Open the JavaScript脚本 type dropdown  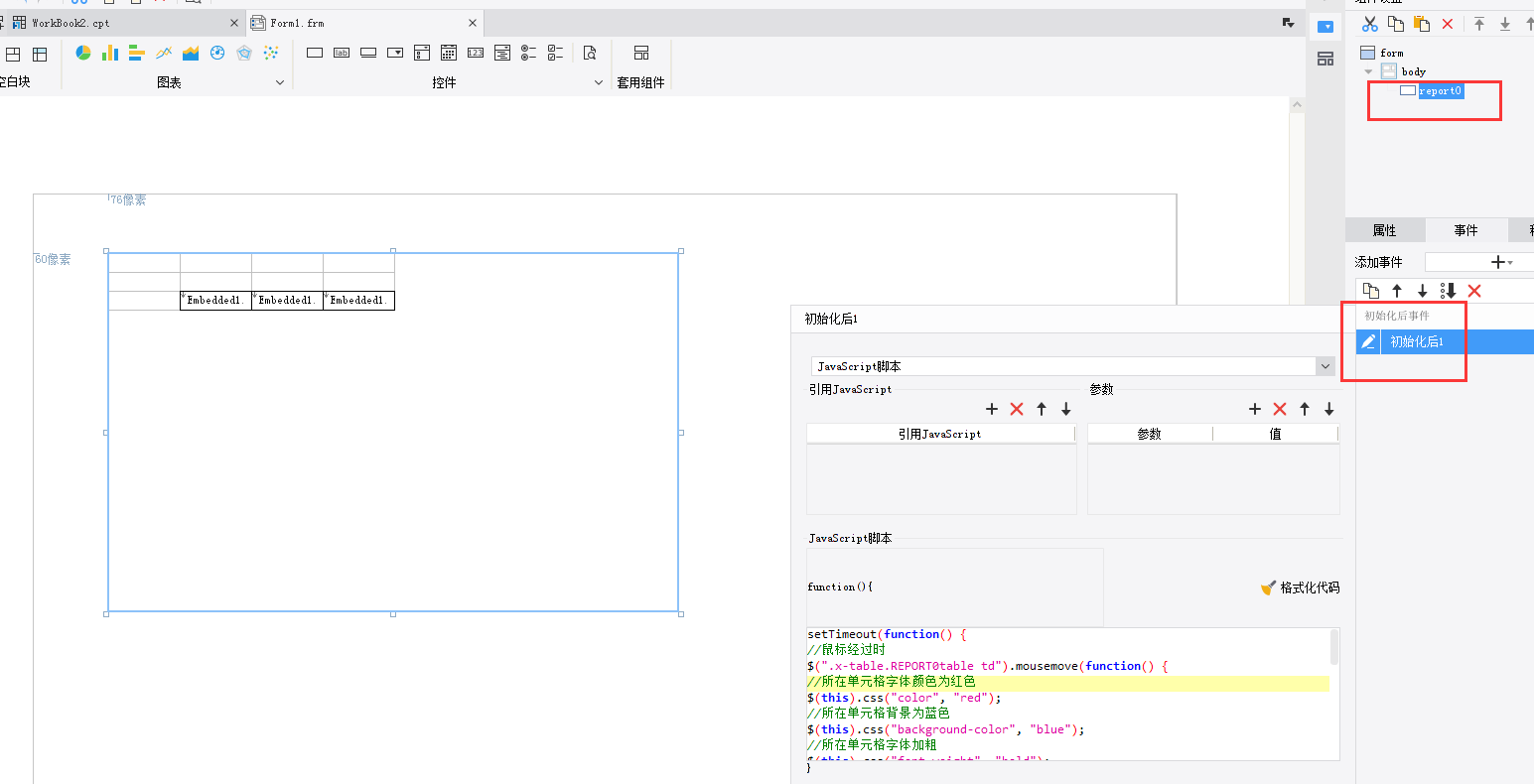tap(1325, 366)
